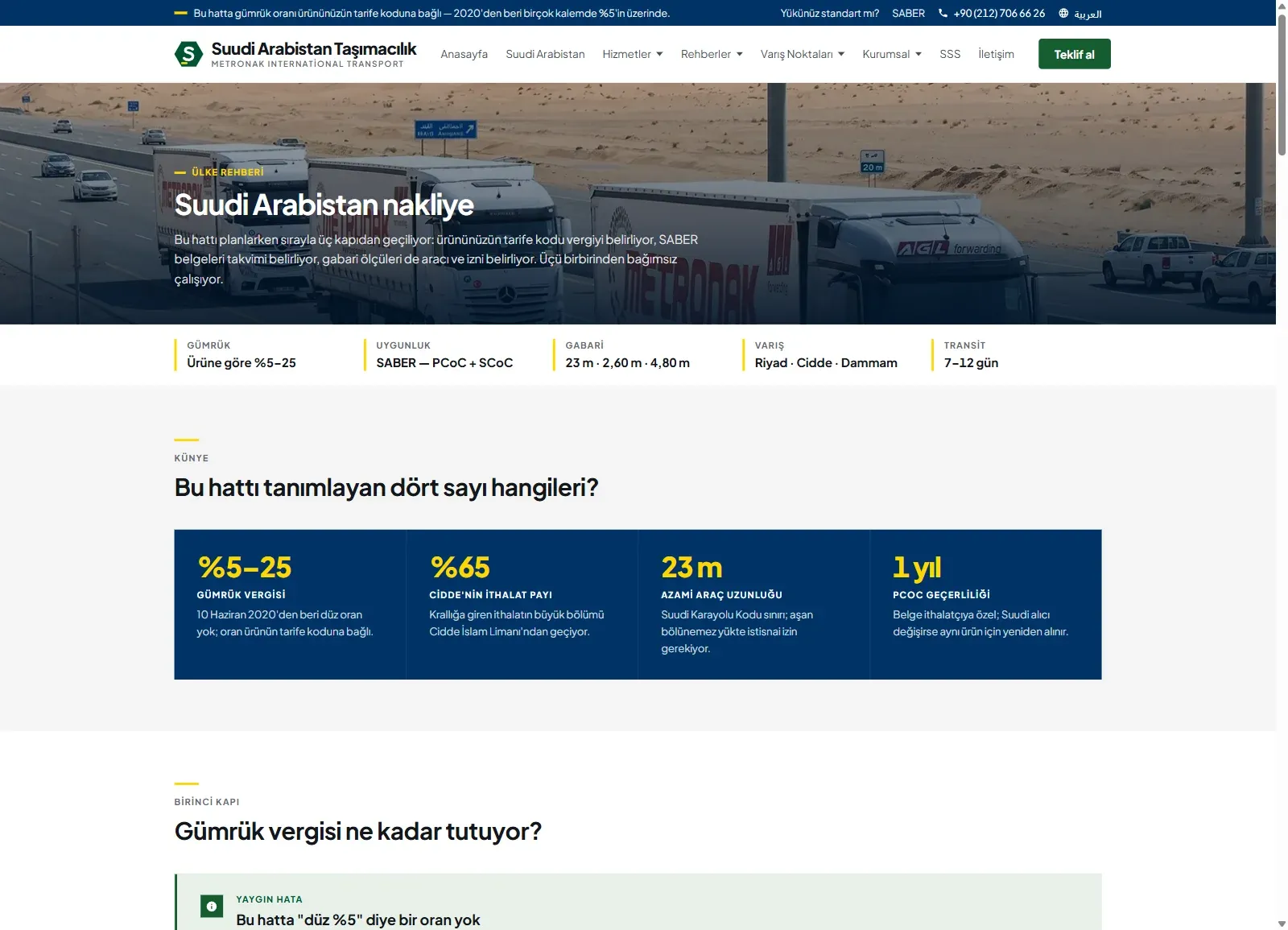Click the '1 yıl' PCoC geçerliliği card
This screenshot has height=930, width=1288.
(x=985, y=605)
